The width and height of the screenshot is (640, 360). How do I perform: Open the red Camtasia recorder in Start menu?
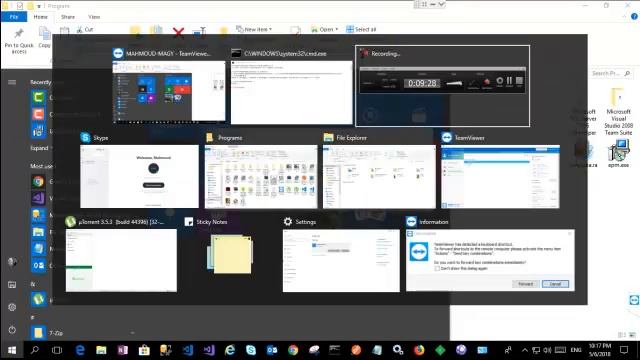coord(38,113)
